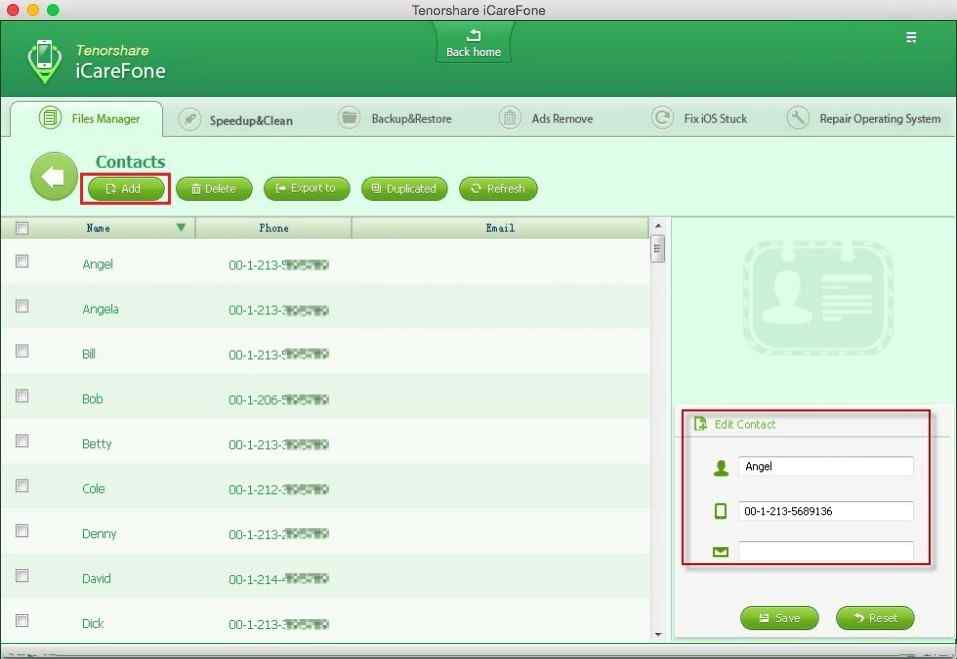Click the Name column sort arrow
This screenshot has height=659, width=957.
point(181,227)
